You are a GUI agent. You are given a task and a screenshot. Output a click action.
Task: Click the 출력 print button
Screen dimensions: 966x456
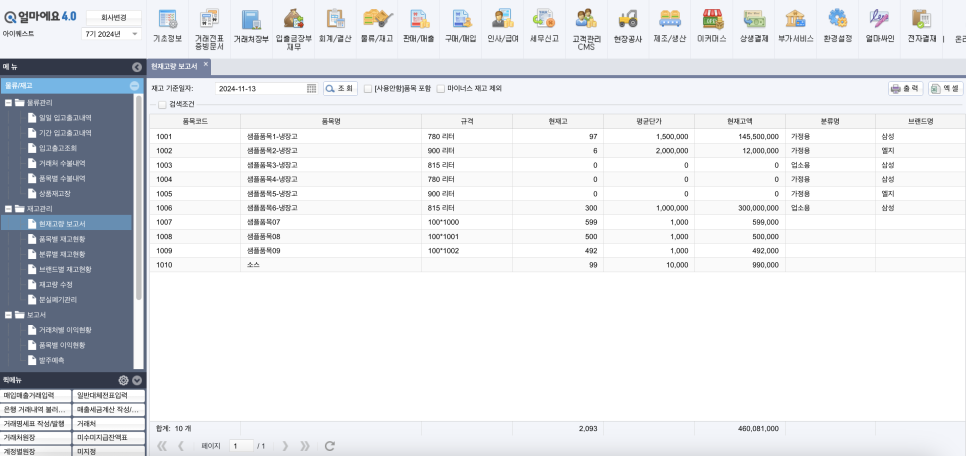(906, 89)
